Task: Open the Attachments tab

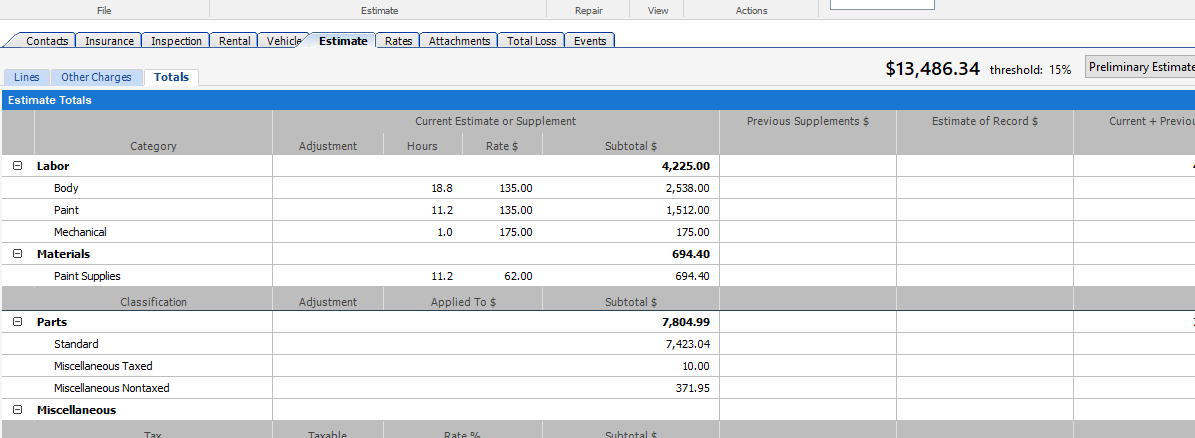Action: [x=459, y=41]
